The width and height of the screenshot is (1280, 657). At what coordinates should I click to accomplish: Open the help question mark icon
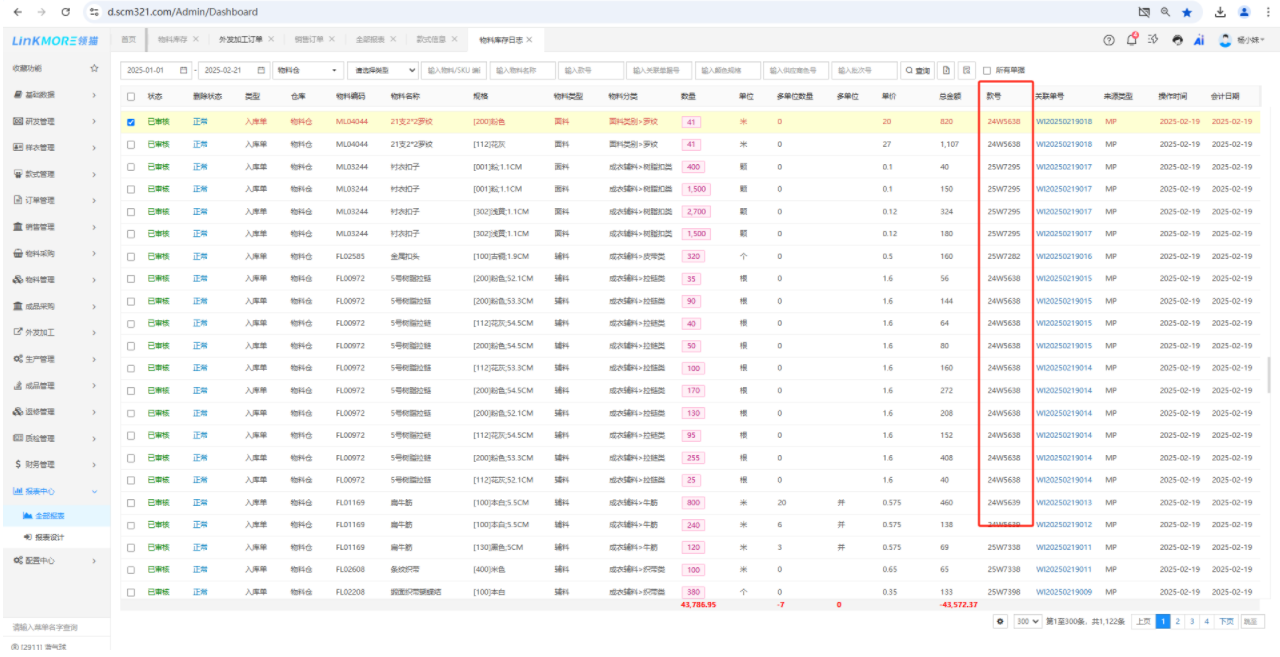(1108, 40)
